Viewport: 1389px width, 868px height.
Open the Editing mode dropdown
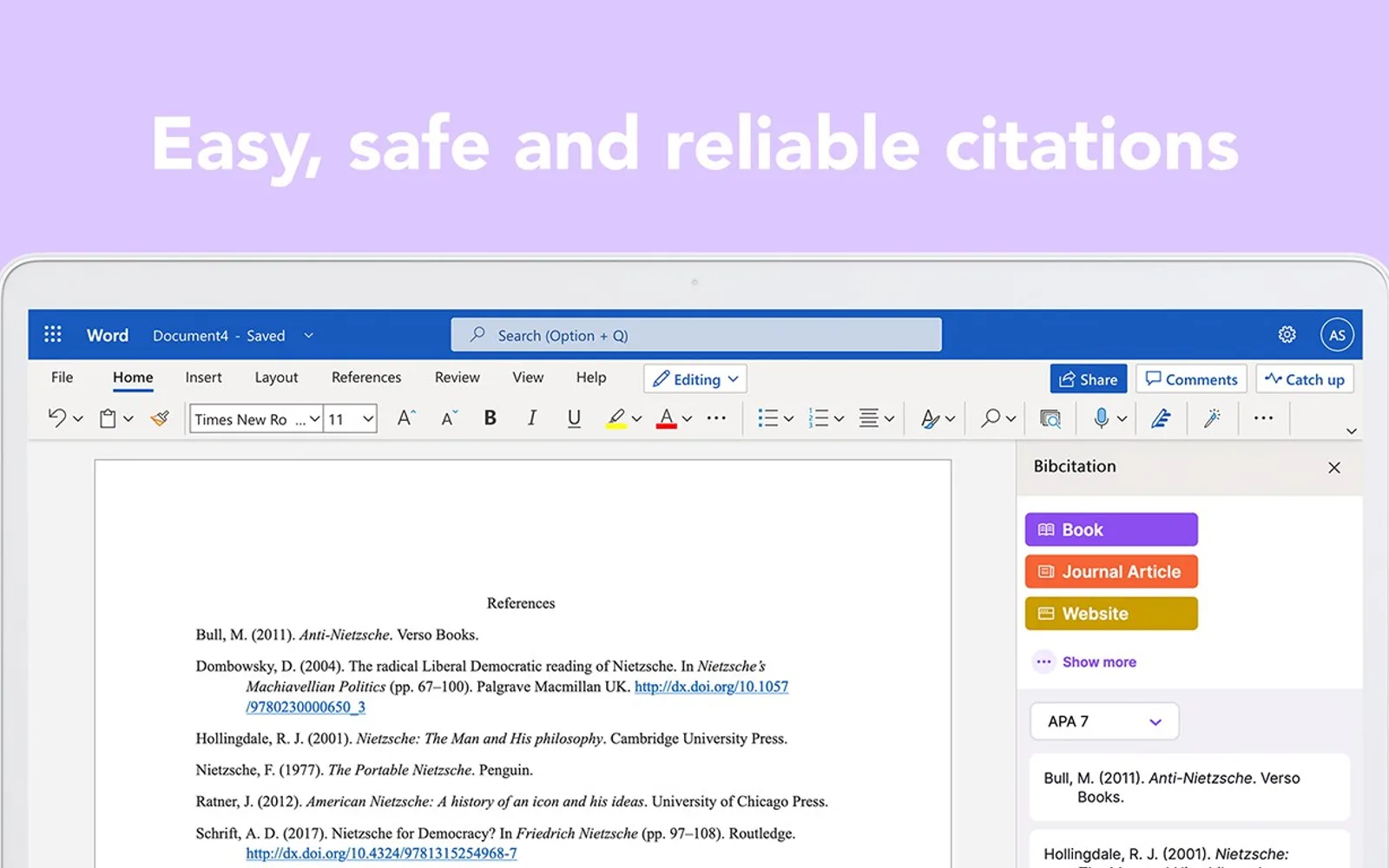click(x=695, y=378)
